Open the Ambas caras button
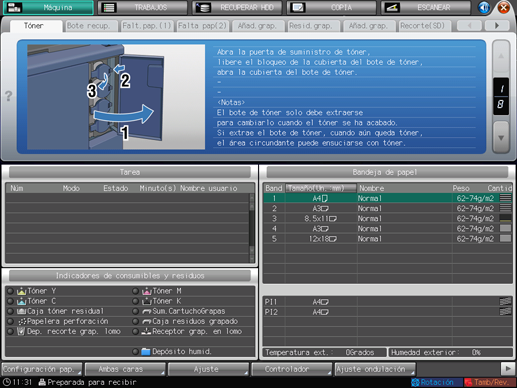 tap(125, 369)
